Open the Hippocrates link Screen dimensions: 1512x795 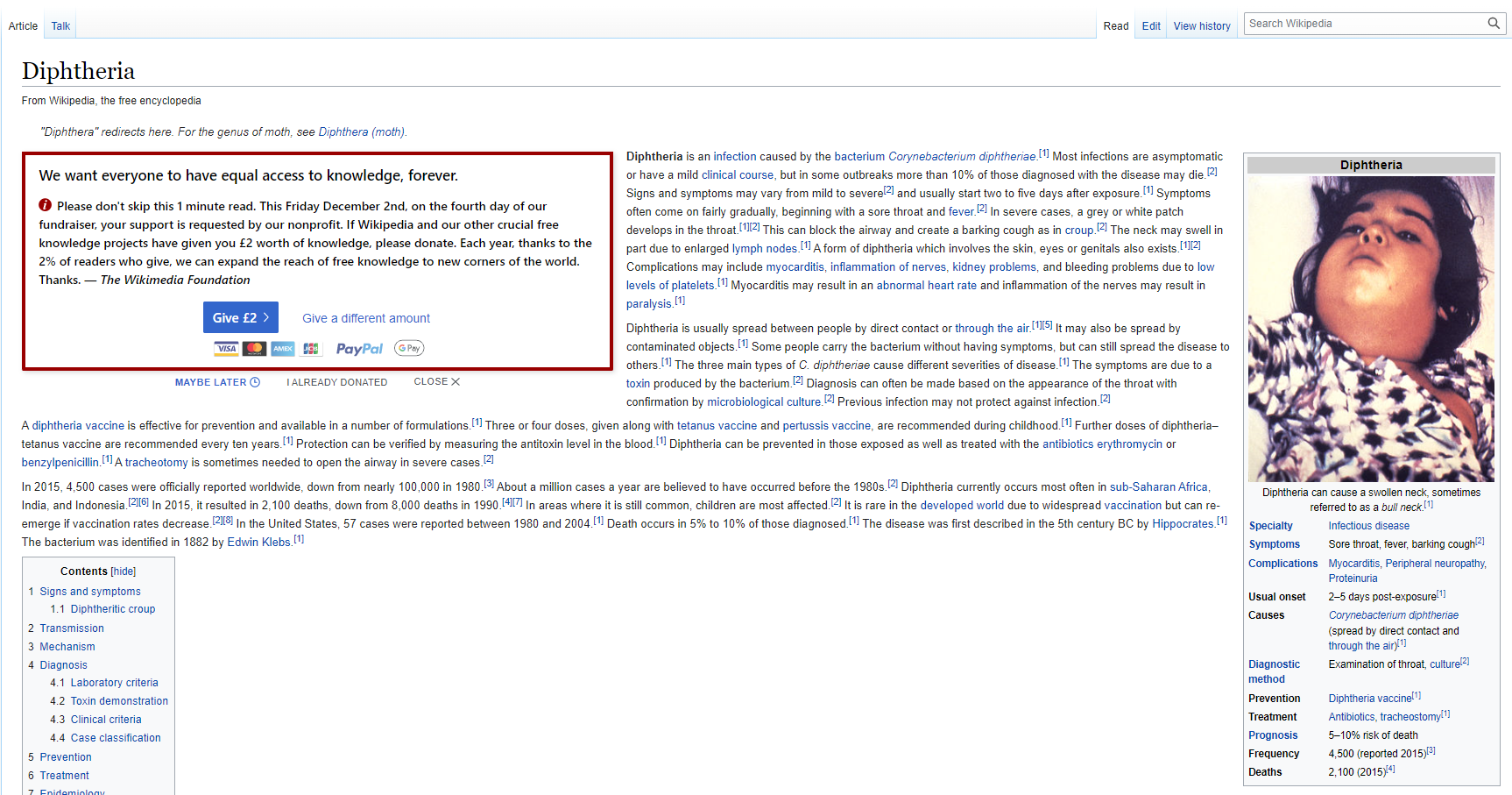[x=1183, y=524]
